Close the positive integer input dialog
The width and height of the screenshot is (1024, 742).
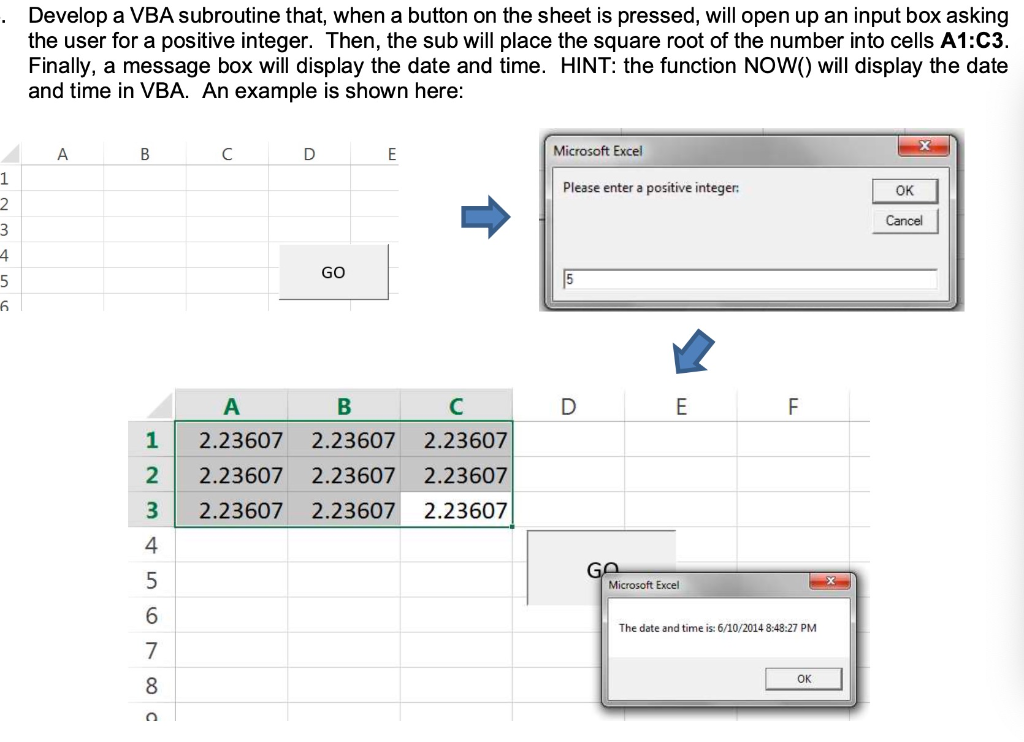point(925,145)
